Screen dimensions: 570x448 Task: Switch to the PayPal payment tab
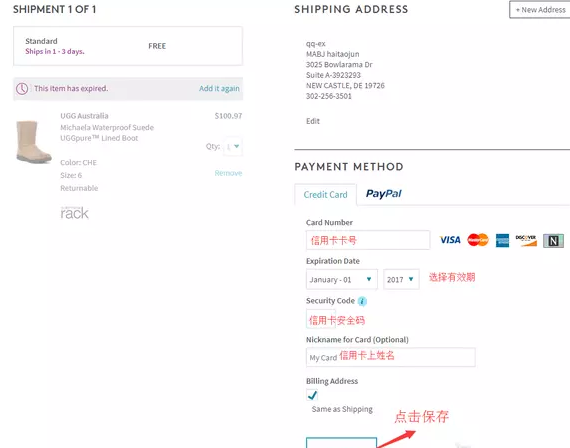[x=384, y=194]
